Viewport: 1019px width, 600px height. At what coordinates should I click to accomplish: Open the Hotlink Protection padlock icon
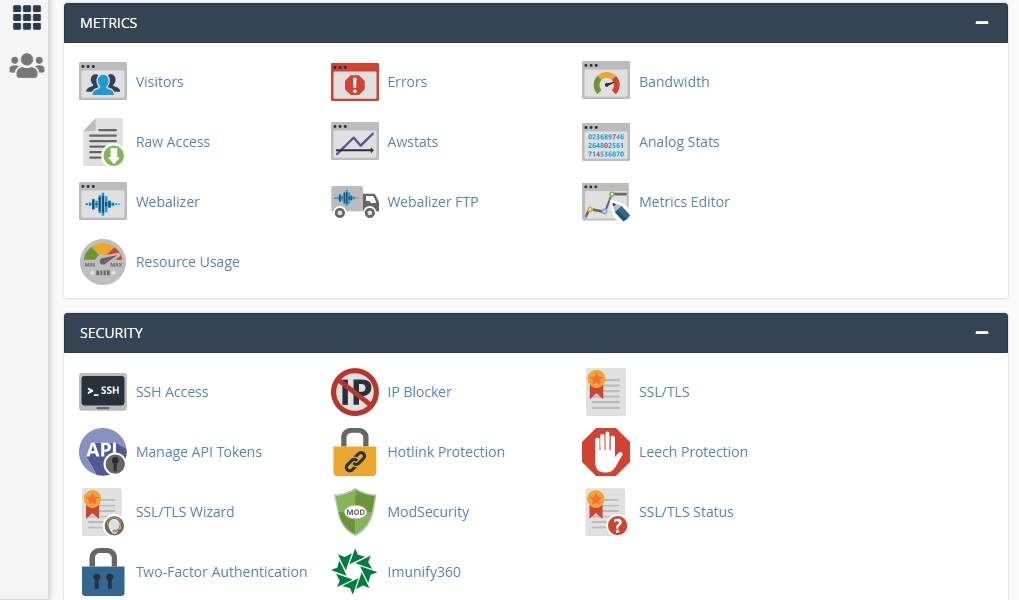tap(355, 452)
